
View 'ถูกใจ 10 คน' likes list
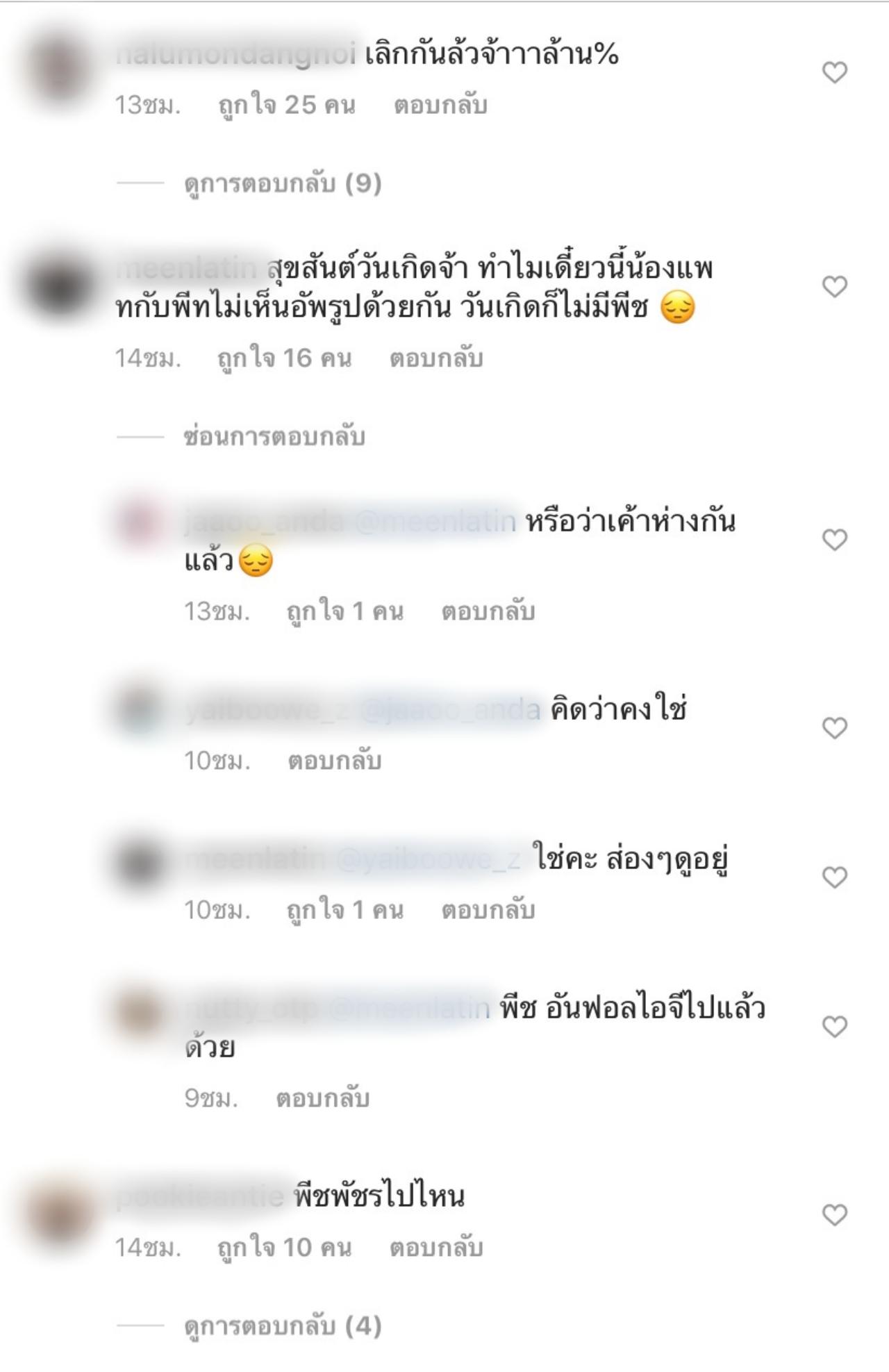(x=285, y=1248)
